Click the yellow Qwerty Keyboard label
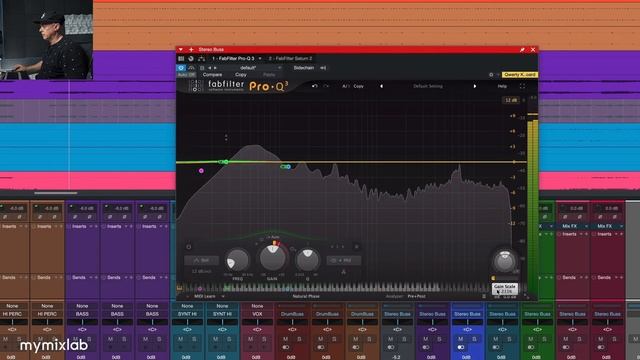 [520, 75]
